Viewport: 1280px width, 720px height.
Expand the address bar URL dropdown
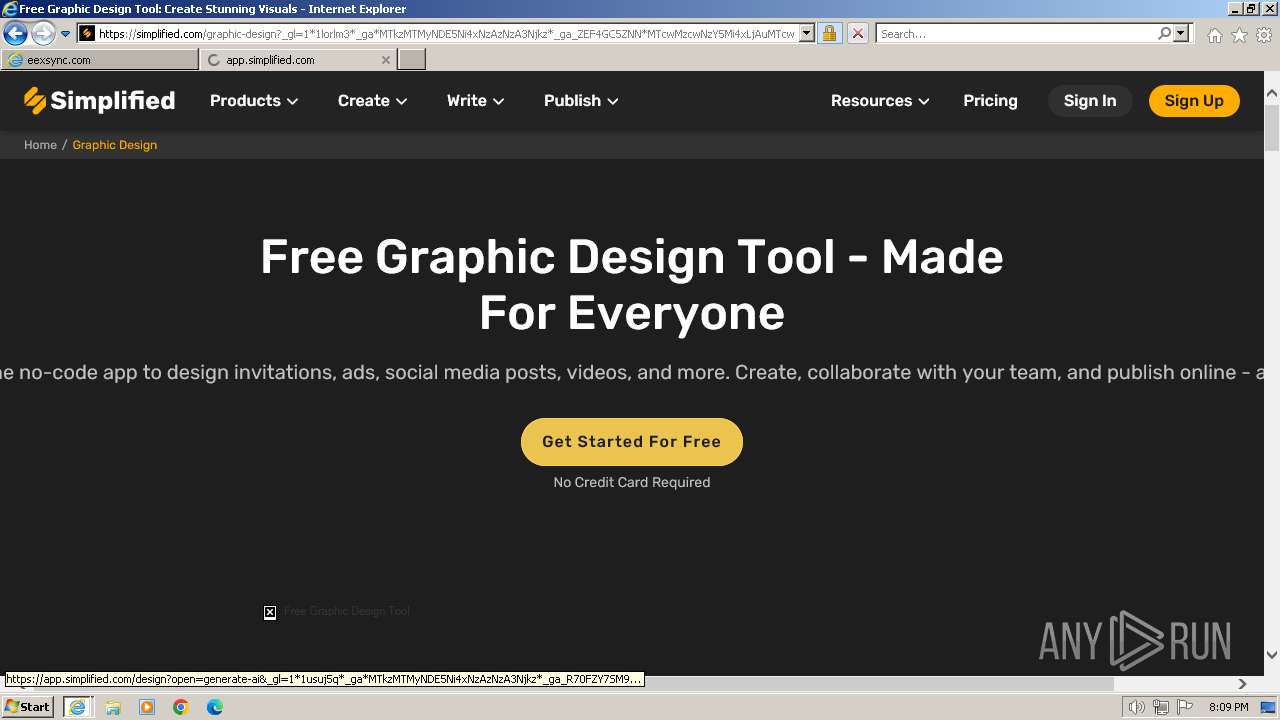(807, 33)
